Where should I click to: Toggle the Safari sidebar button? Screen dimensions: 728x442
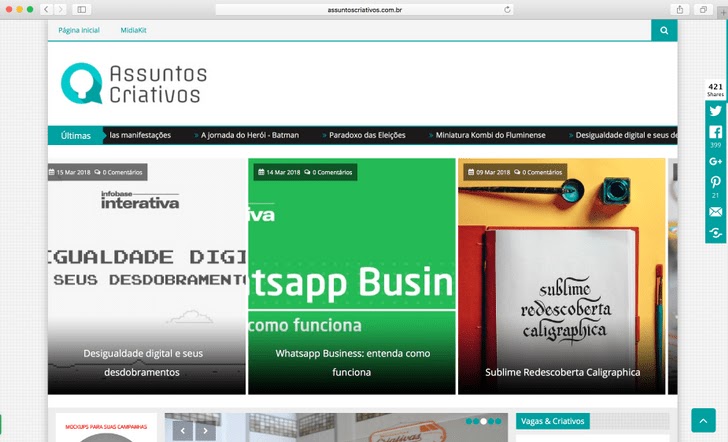pyautogui.click(x=82, y=9)
